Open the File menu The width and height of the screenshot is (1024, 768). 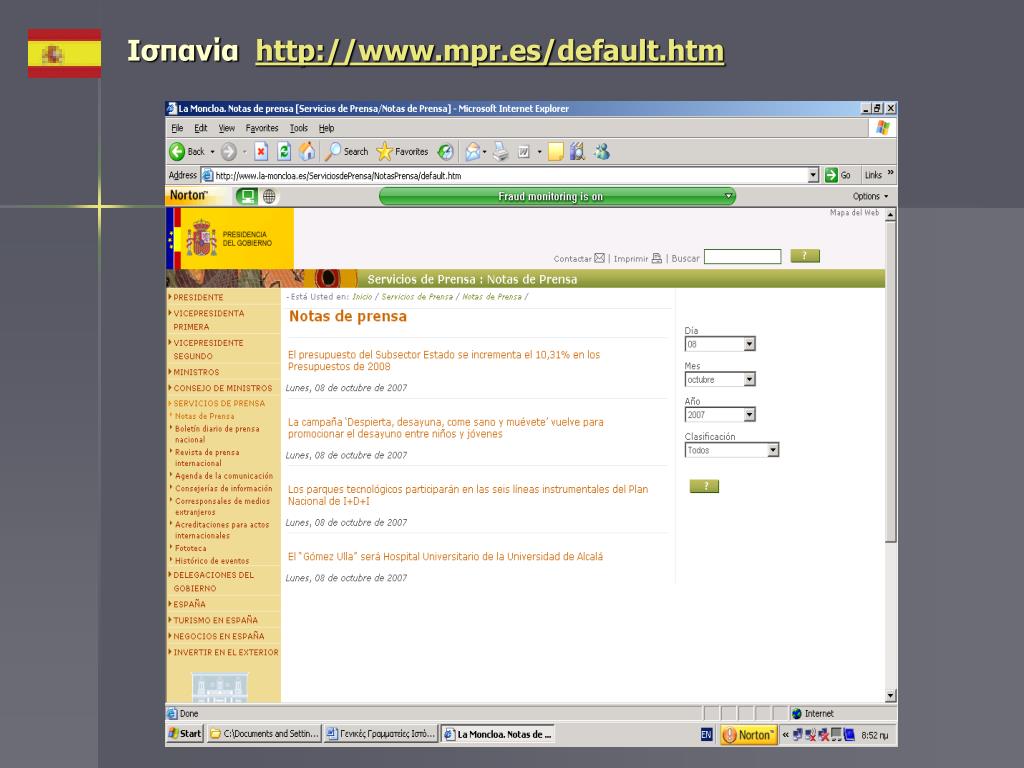[x=177, y=128]
